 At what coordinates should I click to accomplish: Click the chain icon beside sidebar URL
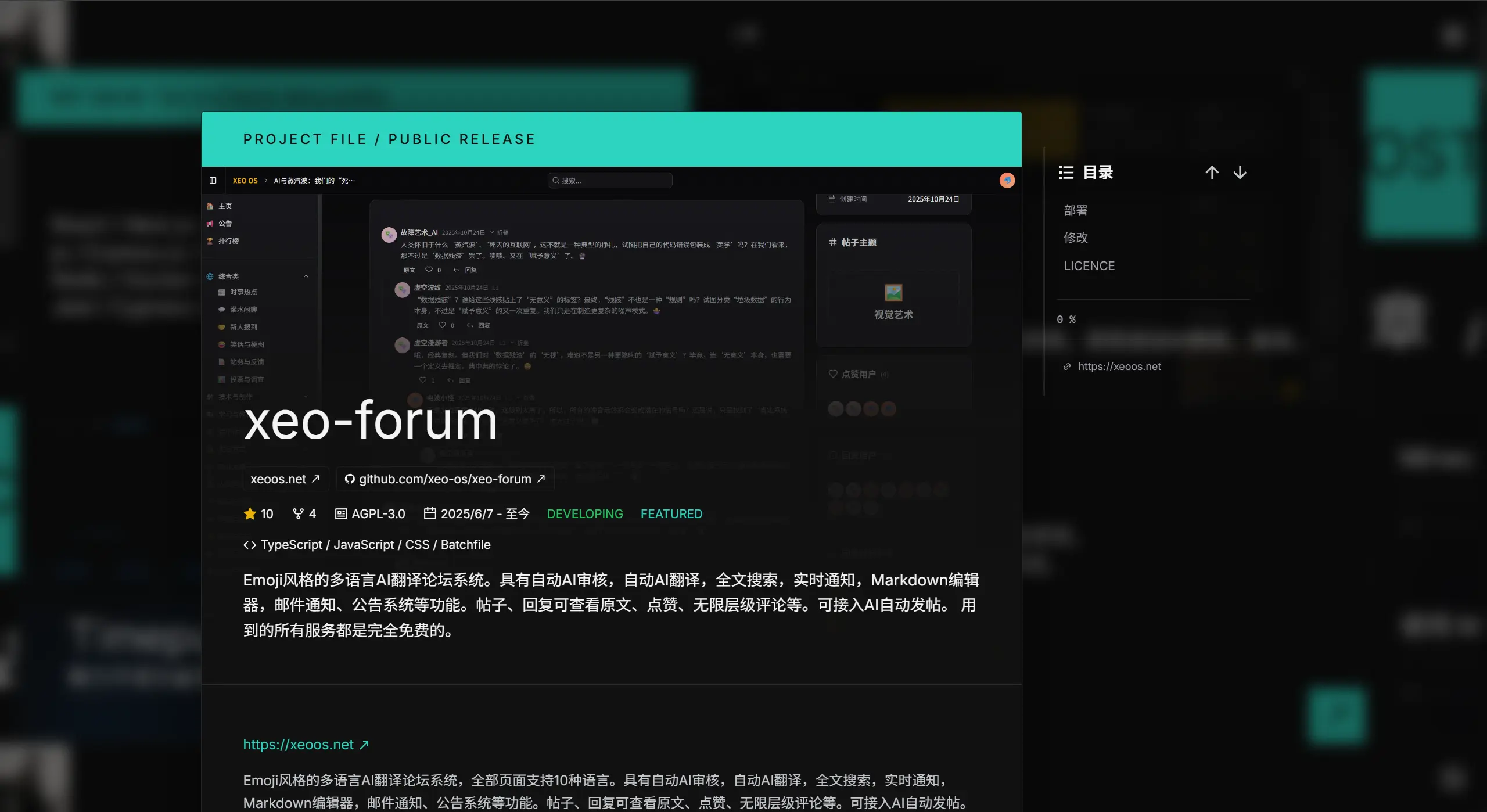1067,367
